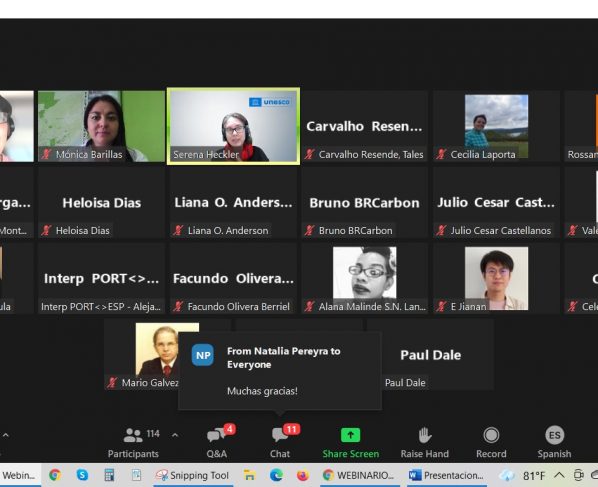Screen dimensions: 598x487
Task: Click the document icon next to Calculator
Action: [x=136, y=475]
